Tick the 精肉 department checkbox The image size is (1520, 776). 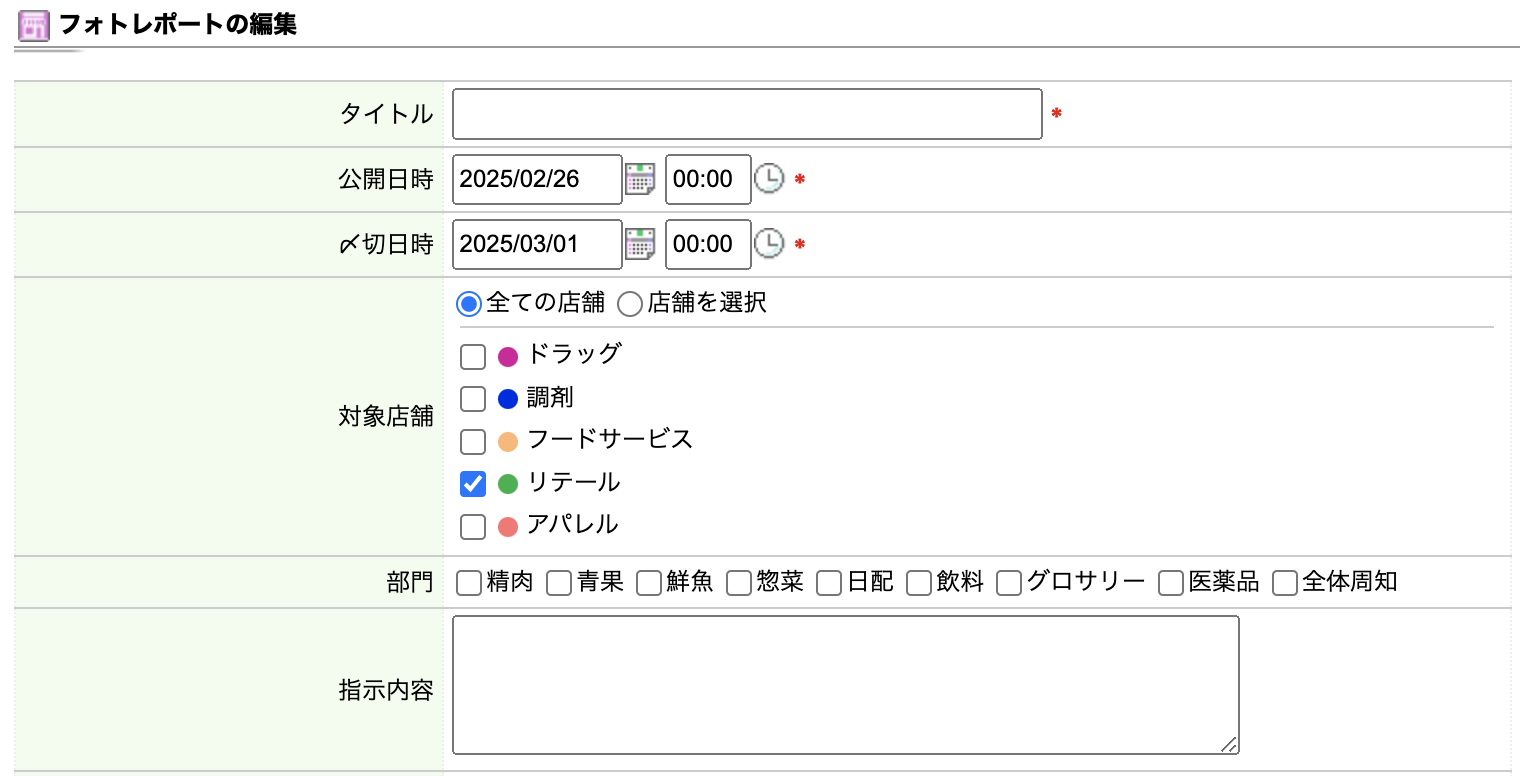click(x=469, y=583)
